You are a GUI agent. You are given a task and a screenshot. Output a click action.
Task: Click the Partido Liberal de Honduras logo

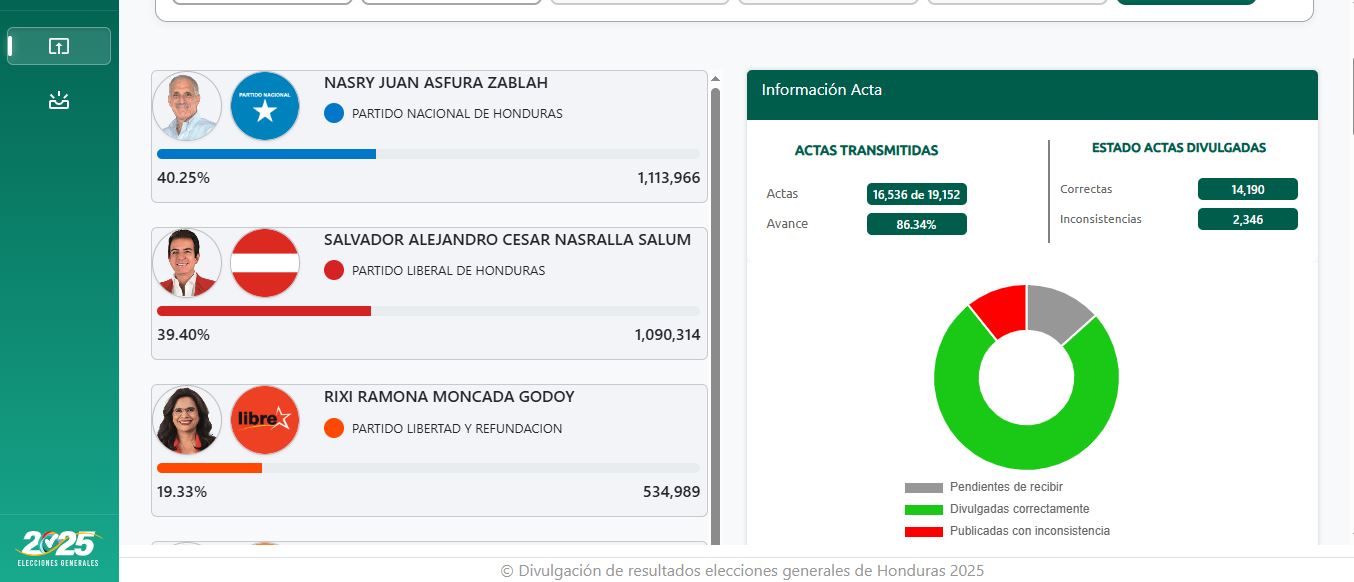click(264, 263)
